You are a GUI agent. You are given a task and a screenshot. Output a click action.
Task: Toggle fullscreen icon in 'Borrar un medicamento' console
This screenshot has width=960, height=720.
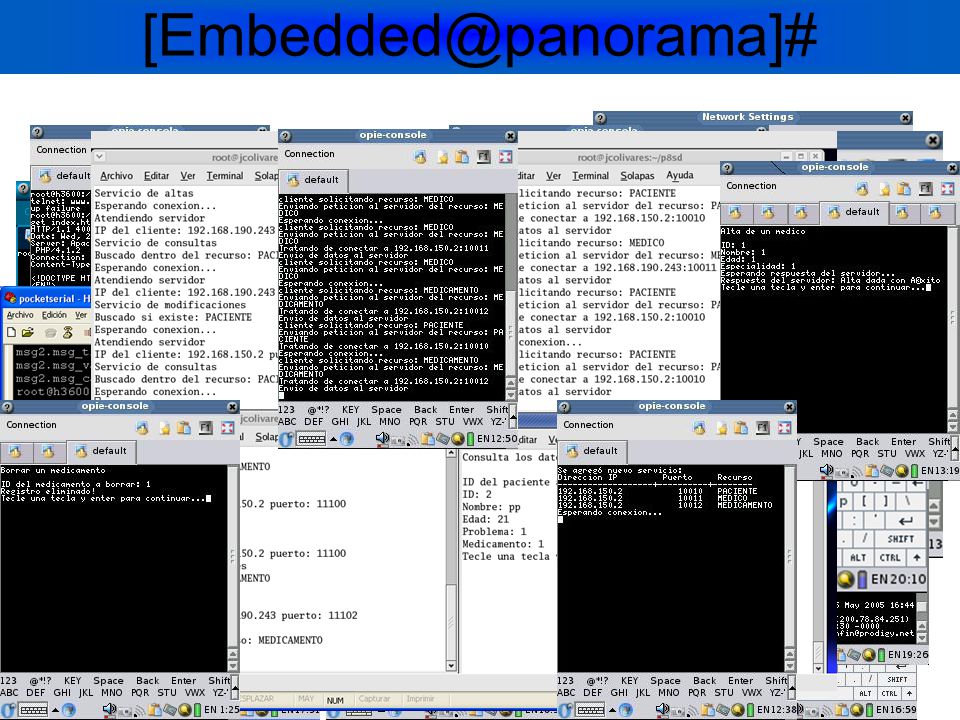227,428
